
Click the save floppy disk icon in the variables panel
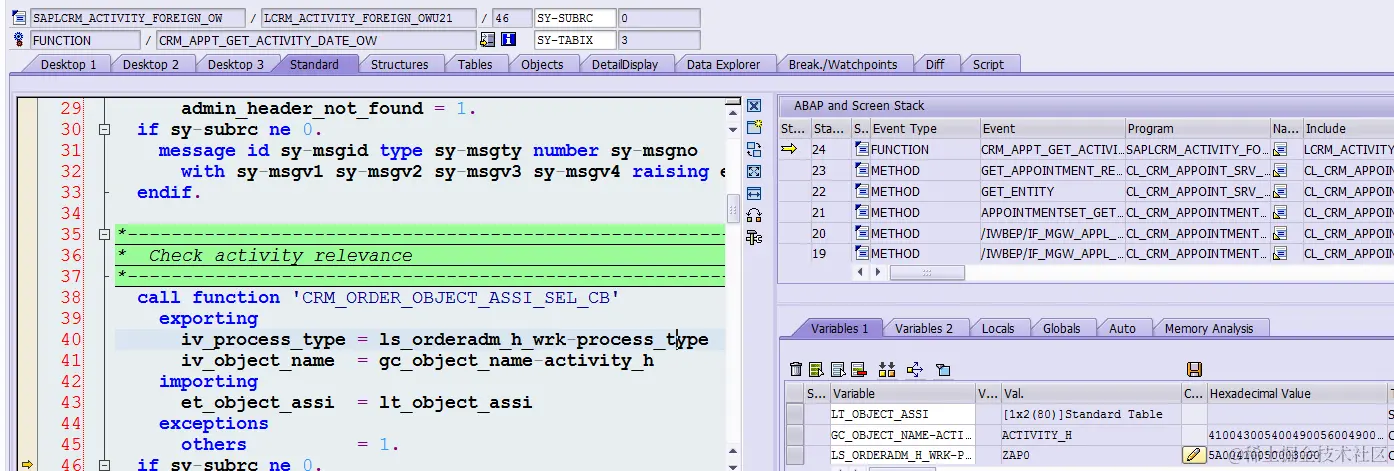coord(1194,370)
